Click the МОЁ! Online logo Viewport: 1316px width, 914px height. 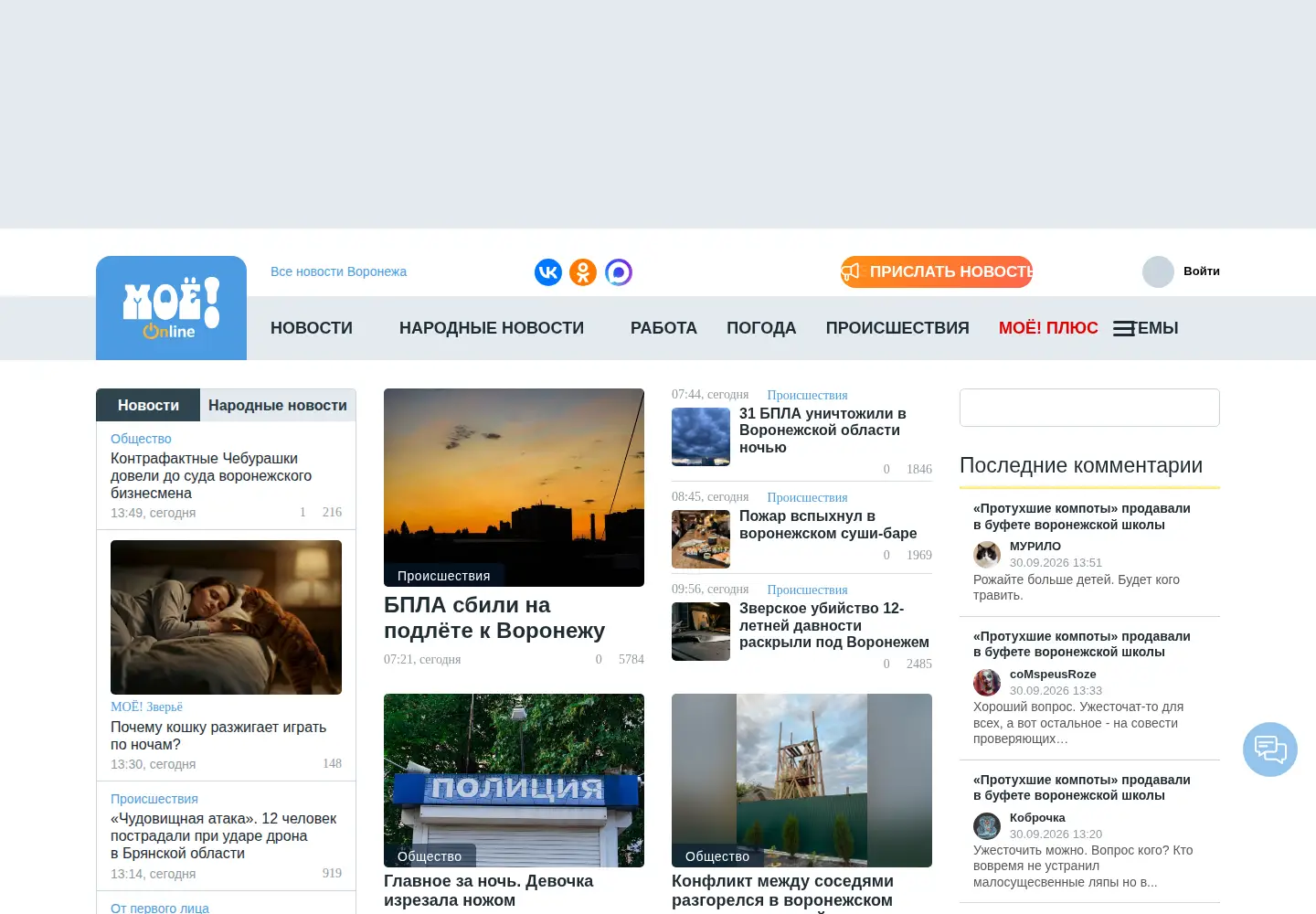tap(171, 308)
